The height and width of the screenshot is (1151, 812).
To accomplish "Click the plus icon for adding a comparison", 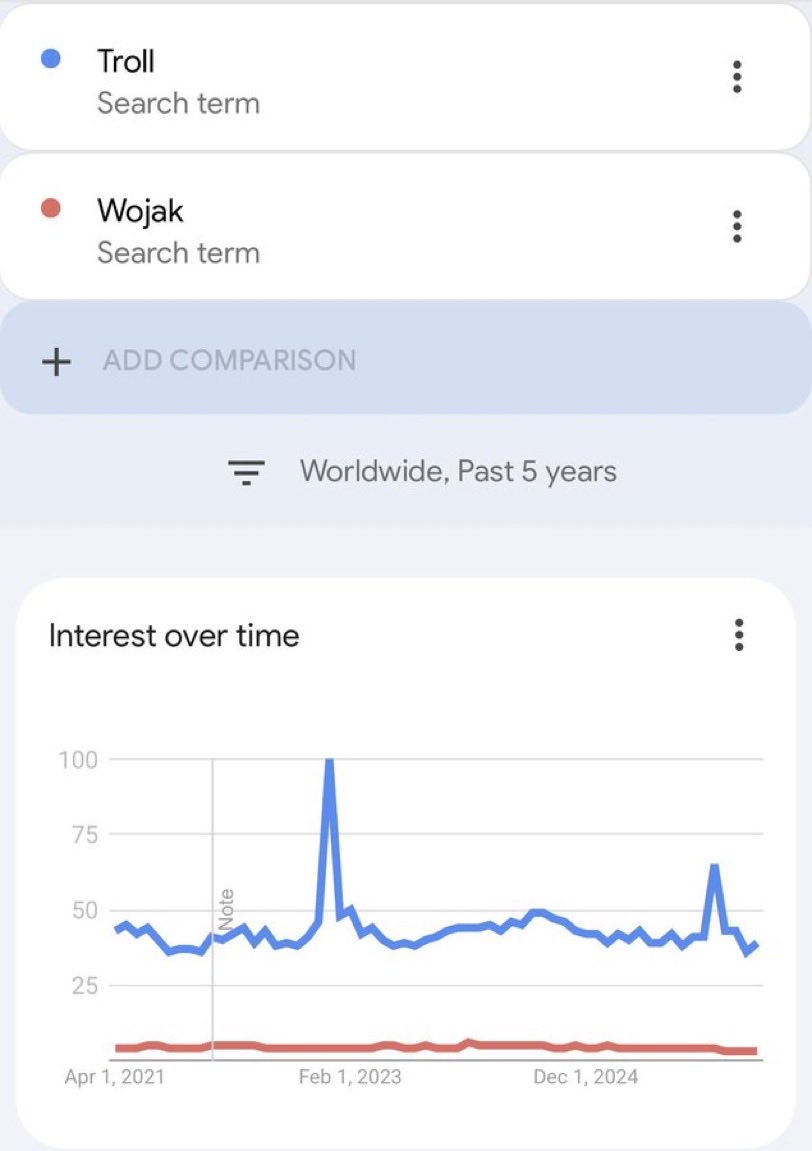I will click(x=57, y=361).
